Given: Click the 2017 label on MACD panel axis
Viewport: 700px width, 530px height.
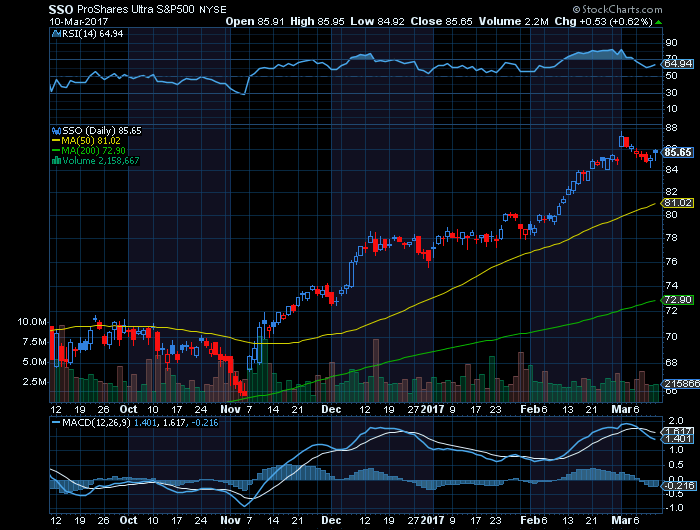Looking at the screenshot, I should 433,521.
